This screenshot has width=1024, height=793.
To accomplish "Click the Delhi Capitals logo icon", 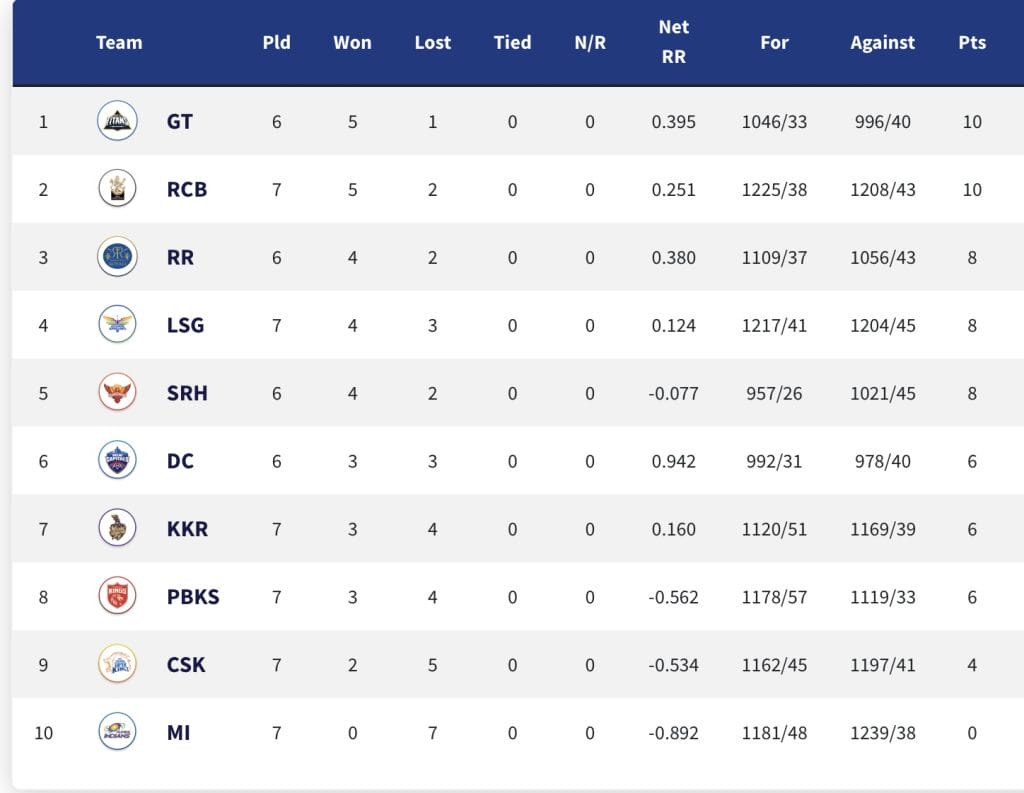I will (x=117, y=461).
